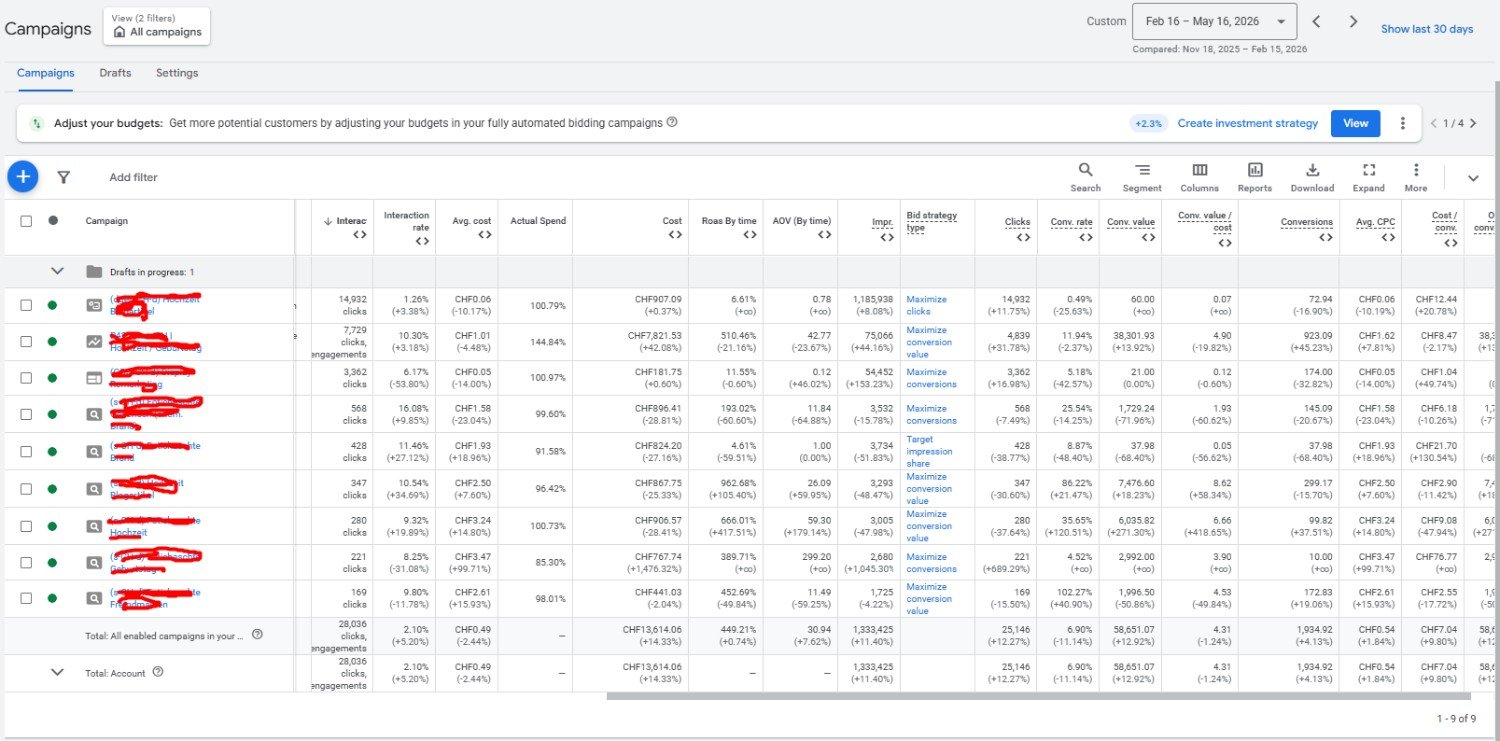Collapse toolbar with the down chevron
This screenshot has height=741, width=1500.
(x=1473, y=178)
